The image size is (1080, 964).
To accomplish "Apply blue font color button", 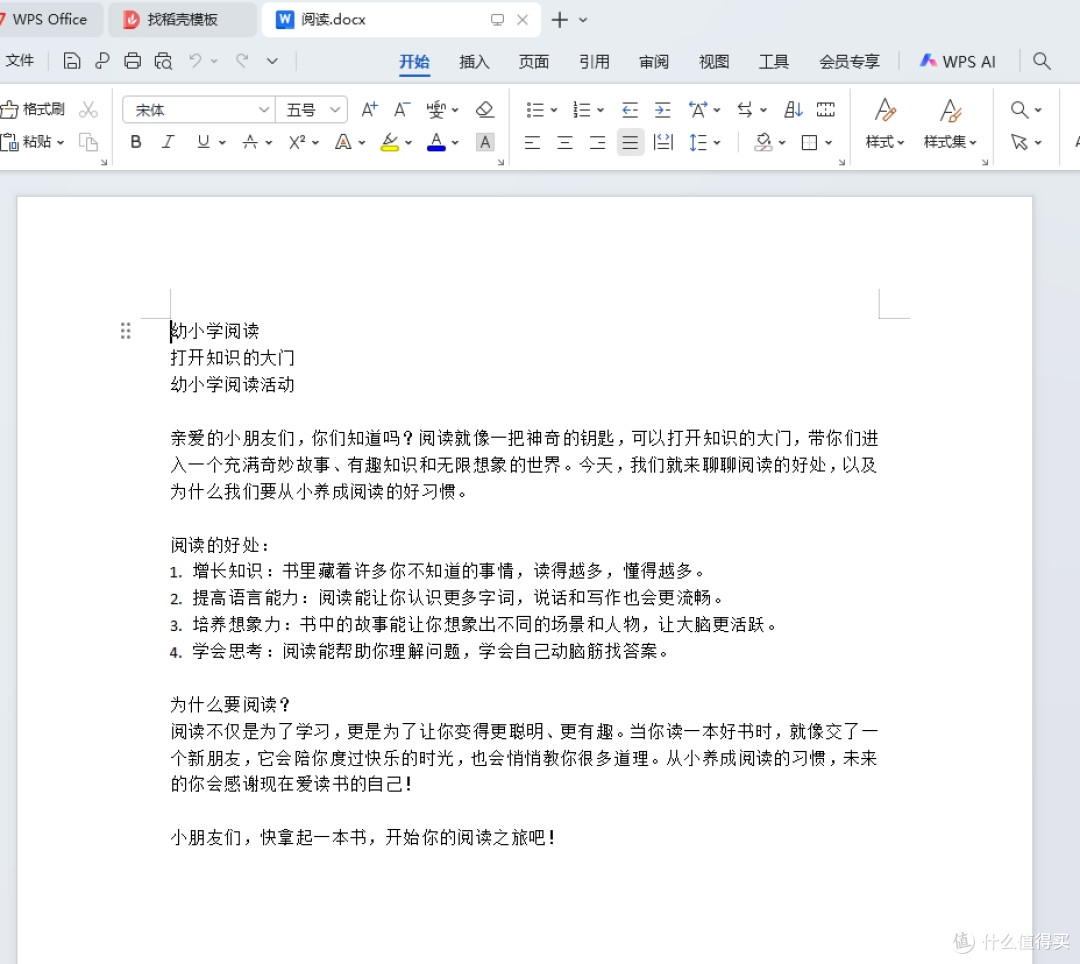I will 436,142.
